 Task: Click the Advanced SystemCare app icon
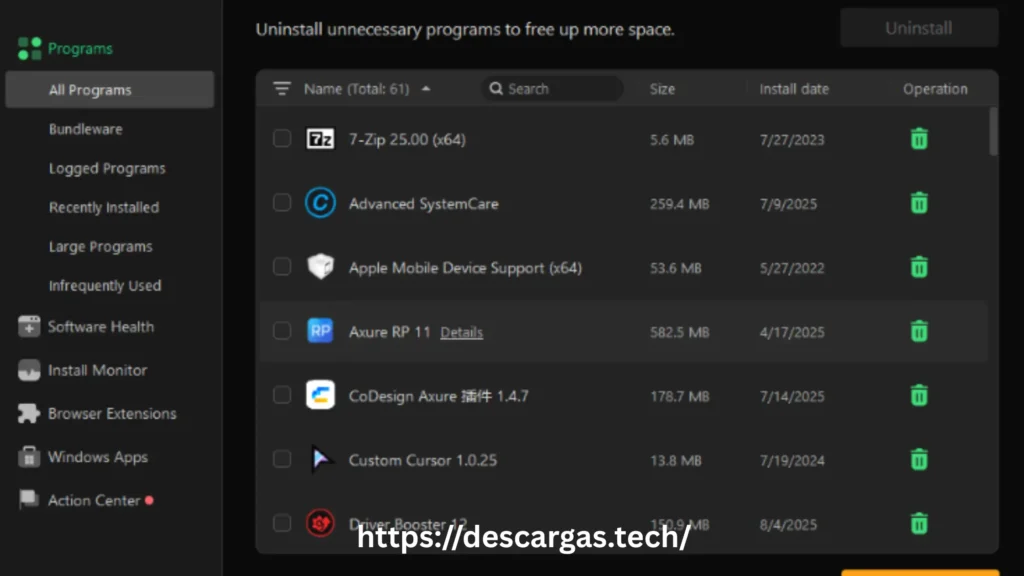point(320,203)
